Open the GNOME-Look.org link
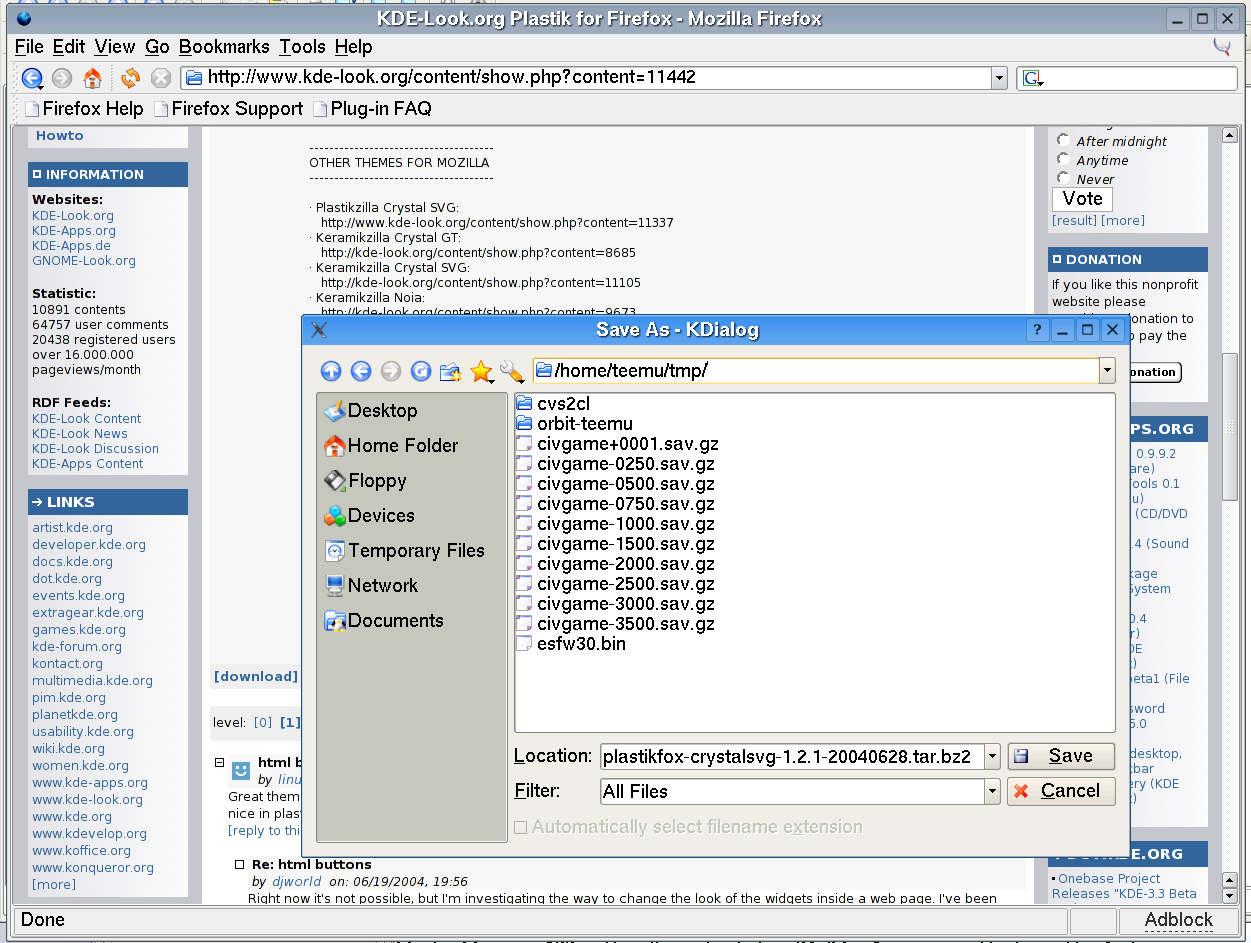Image resolution: width=1251 pixels, height=943 pixels. (84, 260)
